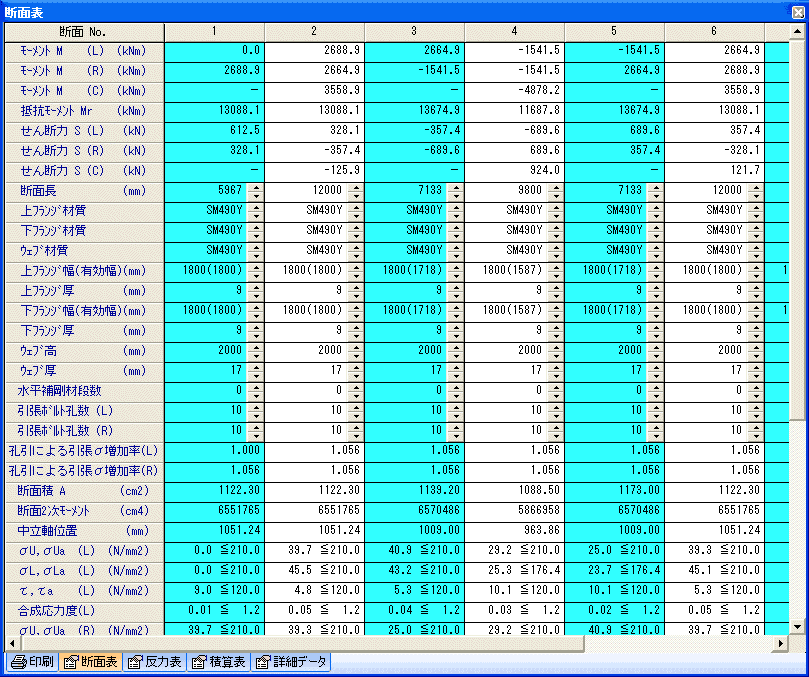Screen dimensions: 809x677
Task: Open the 詳細データ tab
Action: (x=291, y=662)
